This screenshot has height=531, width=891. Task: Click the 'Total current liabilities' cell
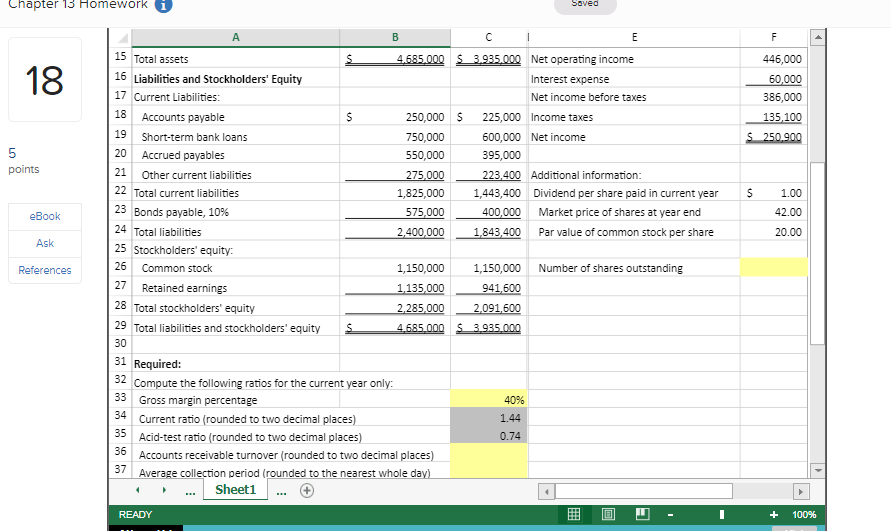tap(236, 193)
